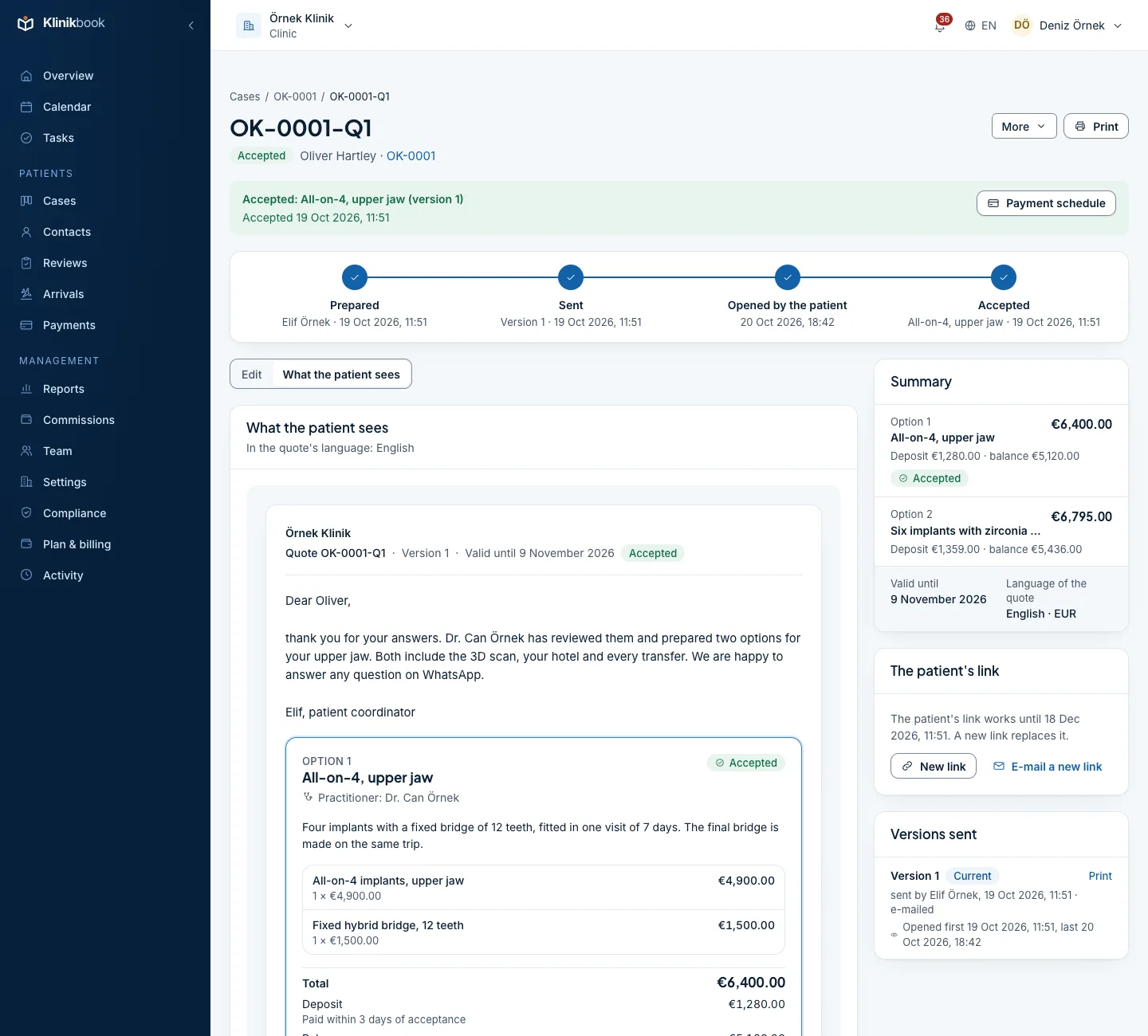1148x1036 pixels.
Task: Go to Cases in the breadcrumb
Action: 245,96
